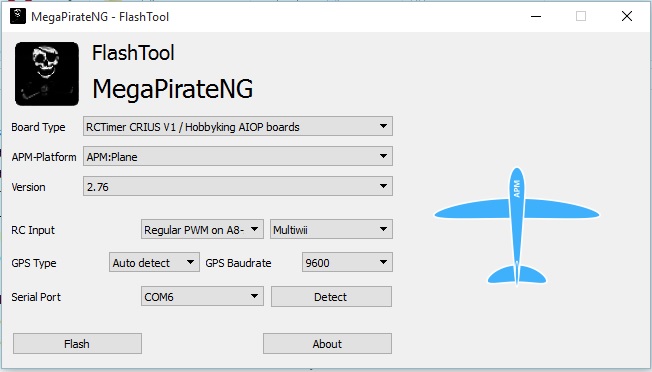Open the Serial Port COM6 dropdown

[202, 296]
